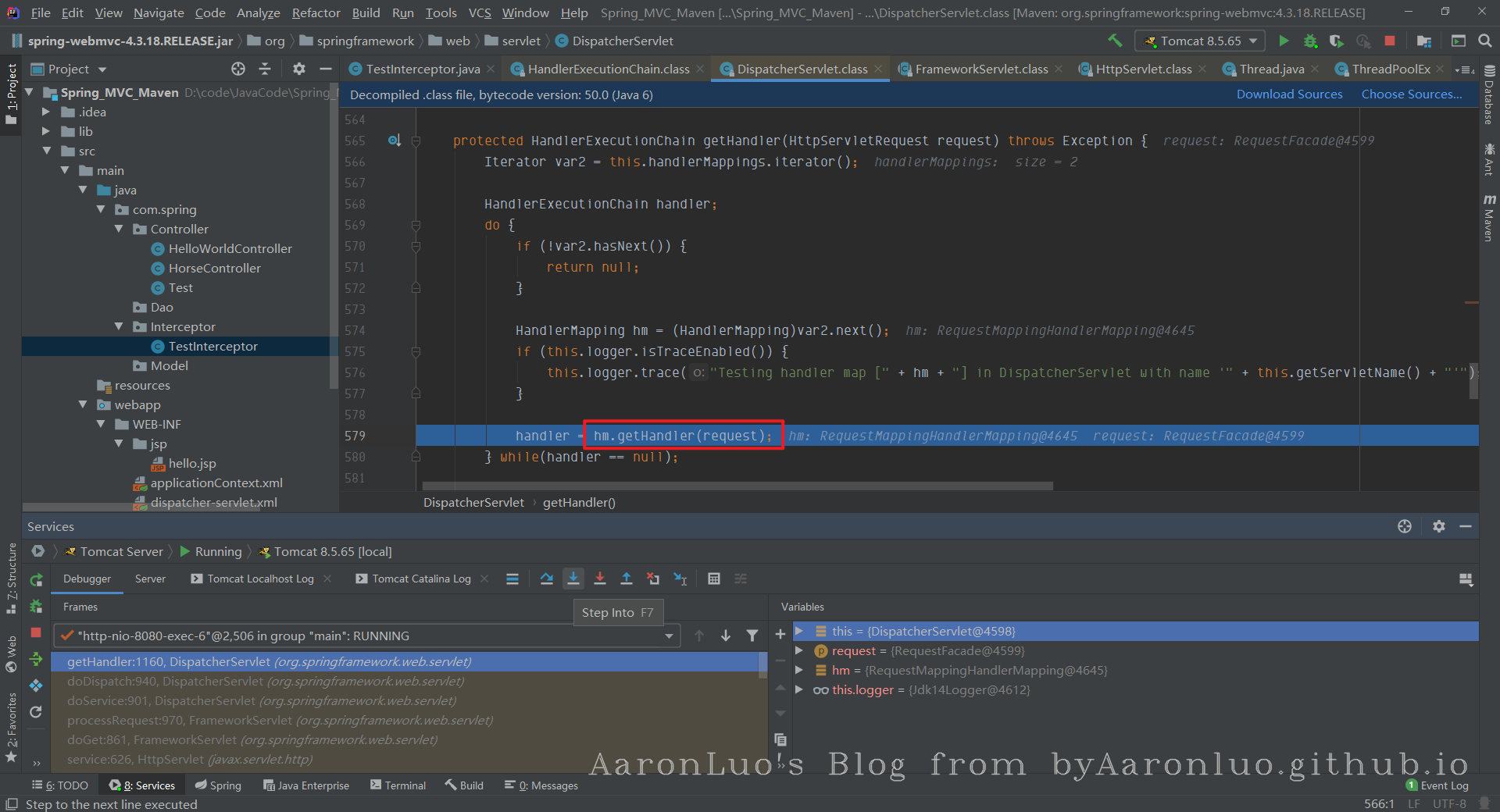Viewport: 1500px width, 812px height.
Task: Open the Terminal tool window button
Action: click(398, 785)
